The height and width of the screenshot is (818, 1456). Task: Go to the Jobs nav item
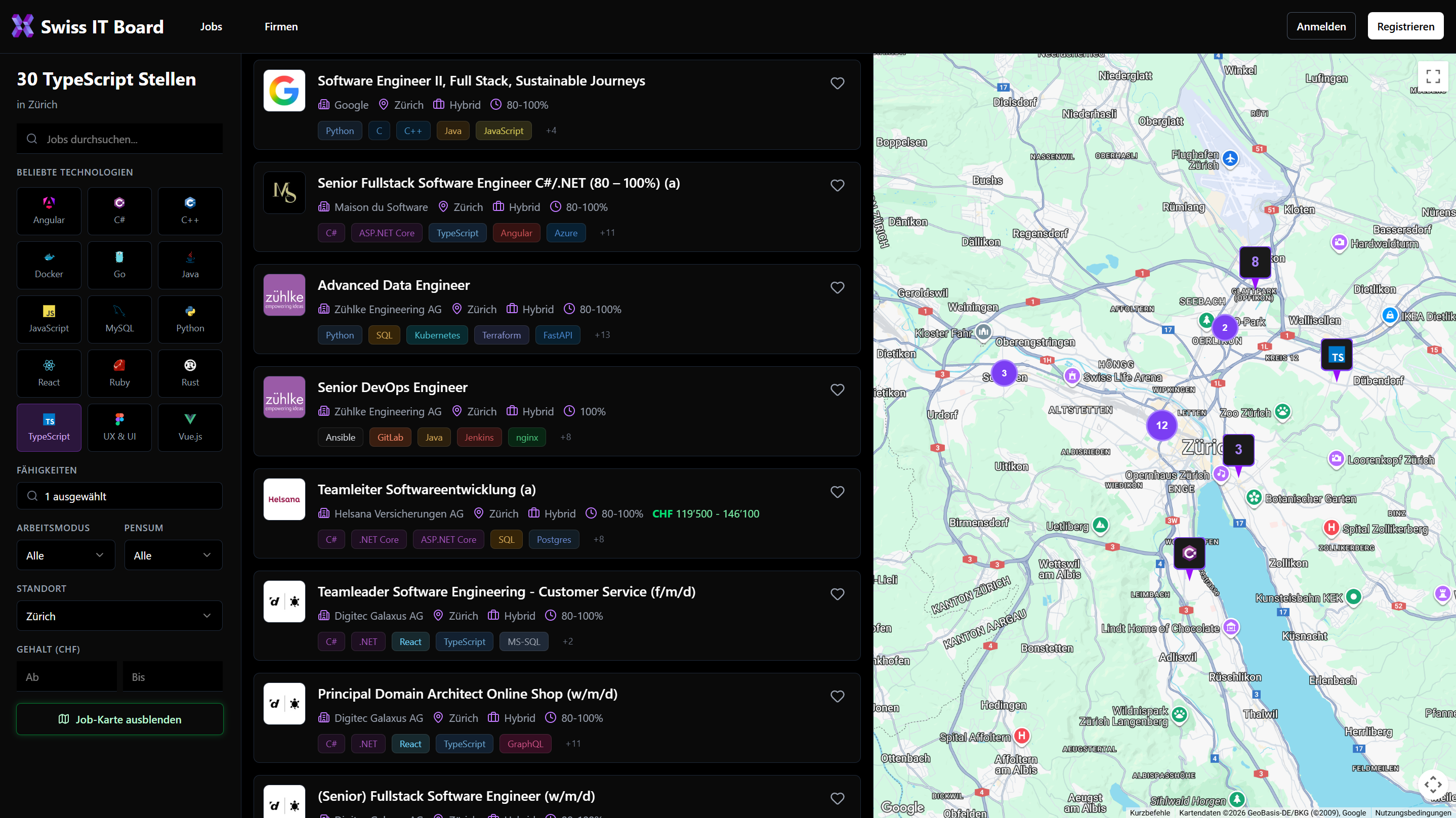click(x=211, y=26)
